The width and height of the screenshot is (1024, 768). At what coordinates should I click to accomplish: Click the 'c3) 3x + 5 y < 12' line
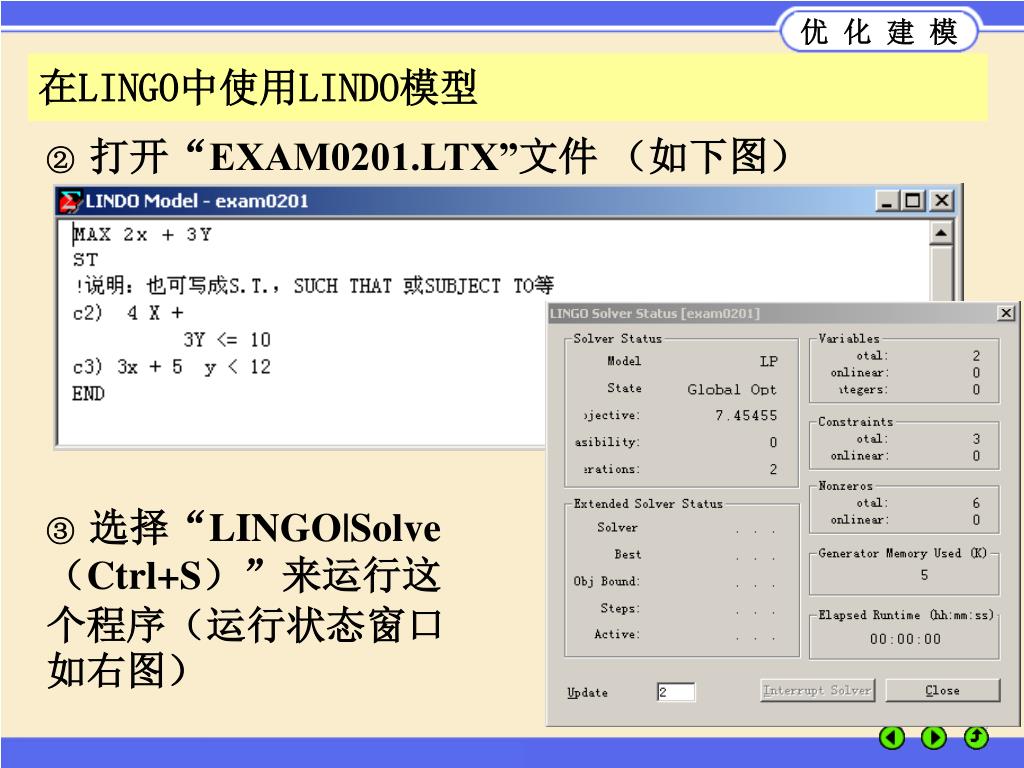click(x=171, y=366)
